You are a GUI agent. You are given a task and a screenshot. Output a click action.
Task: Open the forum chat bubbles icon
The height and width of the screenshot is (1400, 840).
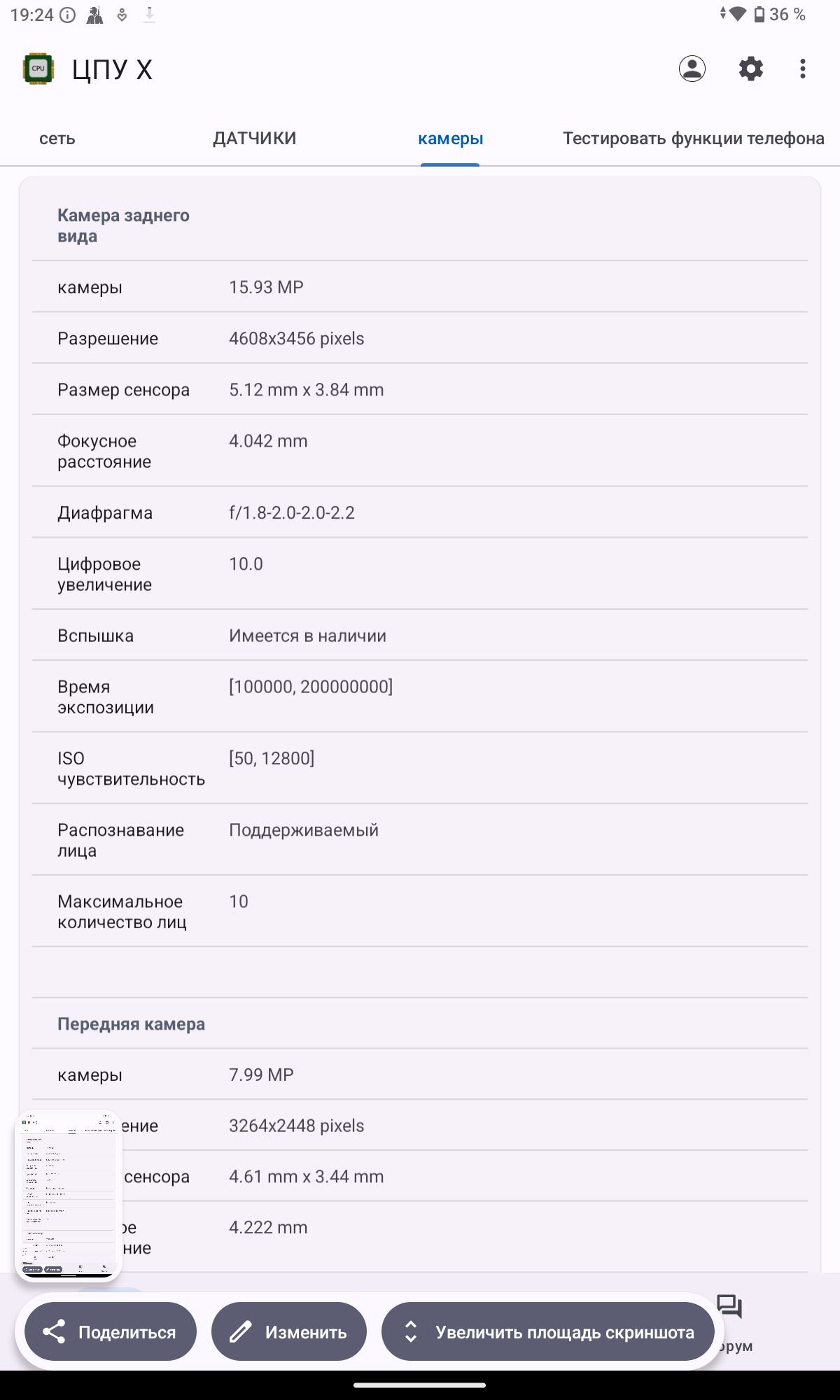pos(729,1308)
